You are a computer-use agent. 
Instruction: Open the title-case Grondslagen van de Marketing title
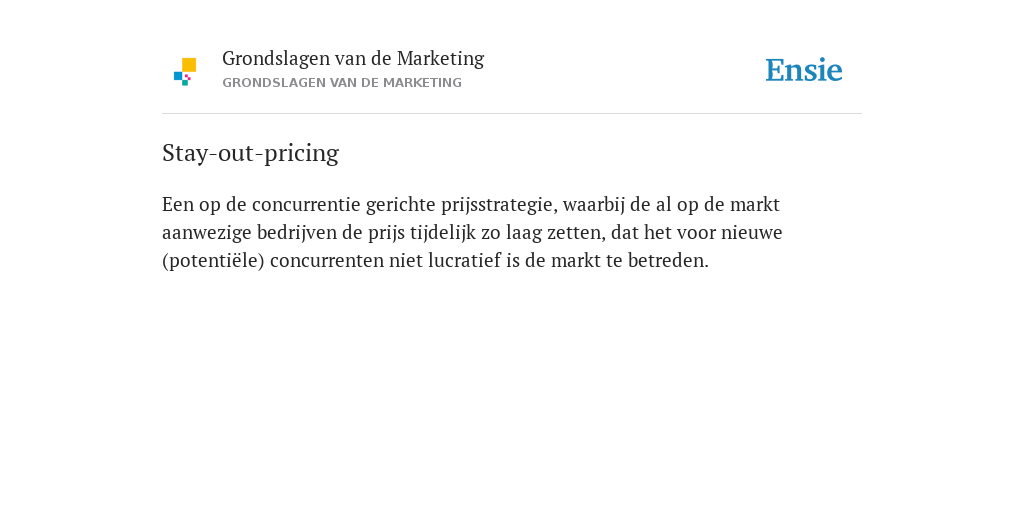[353, 59]
